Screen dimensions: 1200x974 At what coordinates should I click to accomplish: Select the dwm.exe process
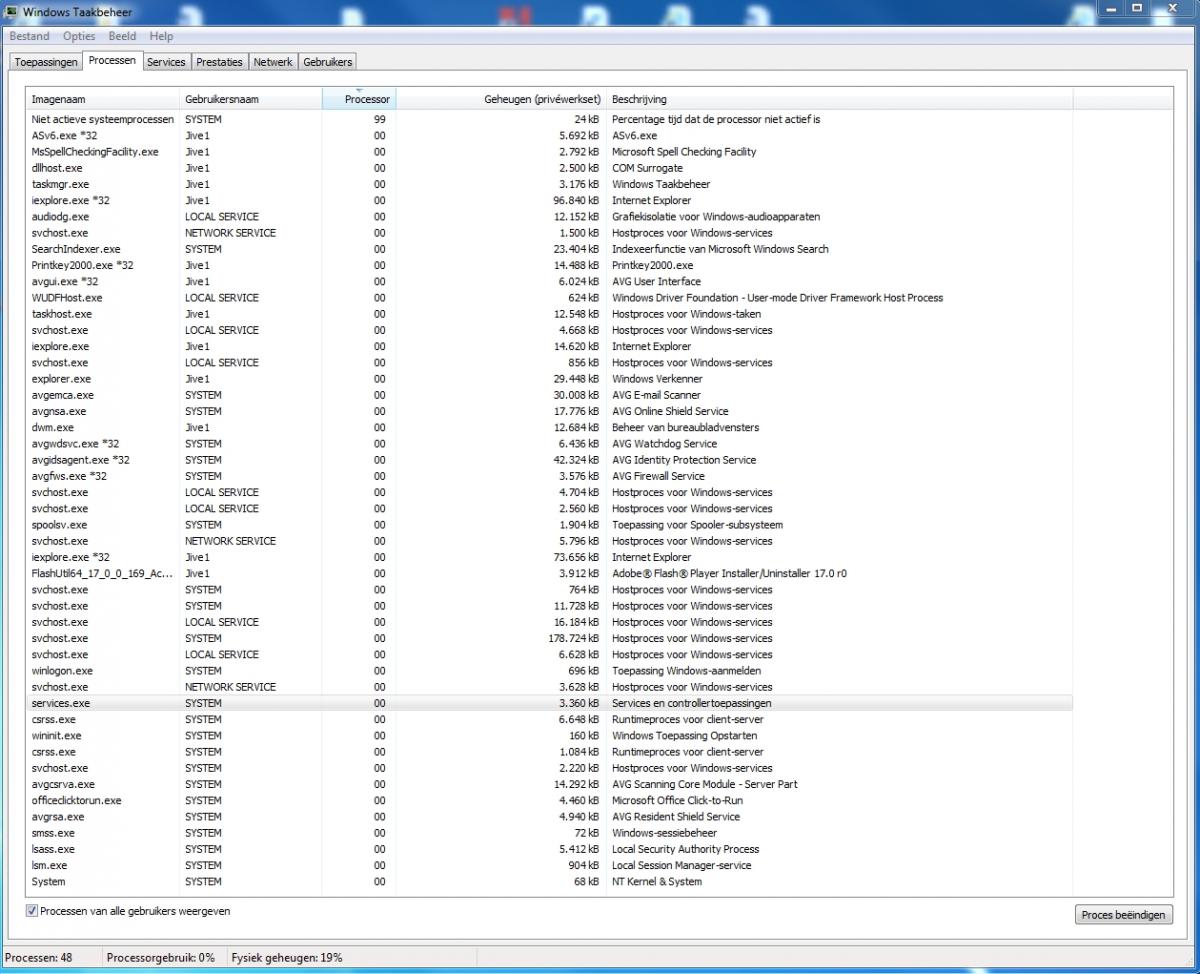point(550,427)
